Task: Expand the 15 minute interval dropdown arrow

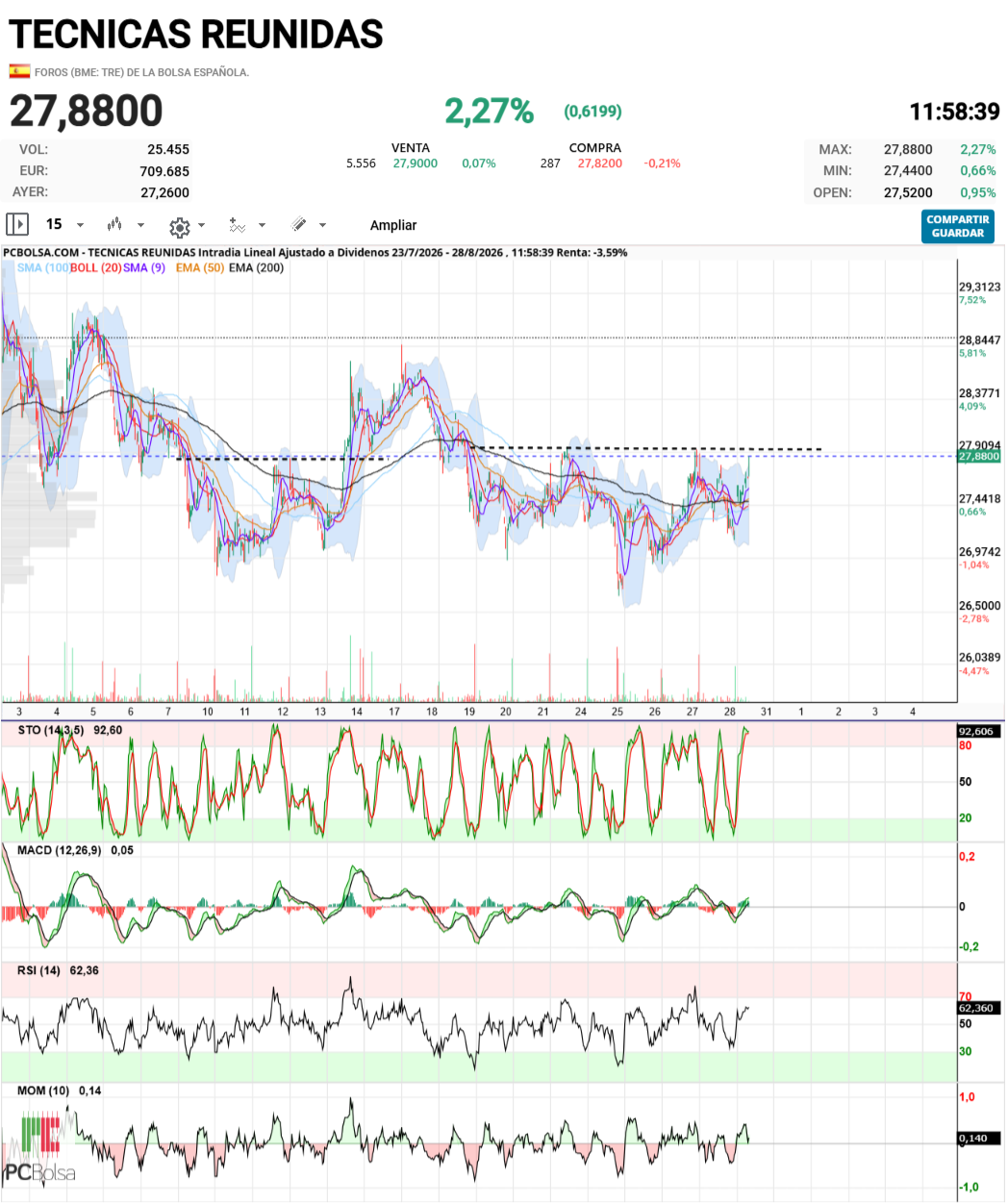Action: [x=80, y=225]
